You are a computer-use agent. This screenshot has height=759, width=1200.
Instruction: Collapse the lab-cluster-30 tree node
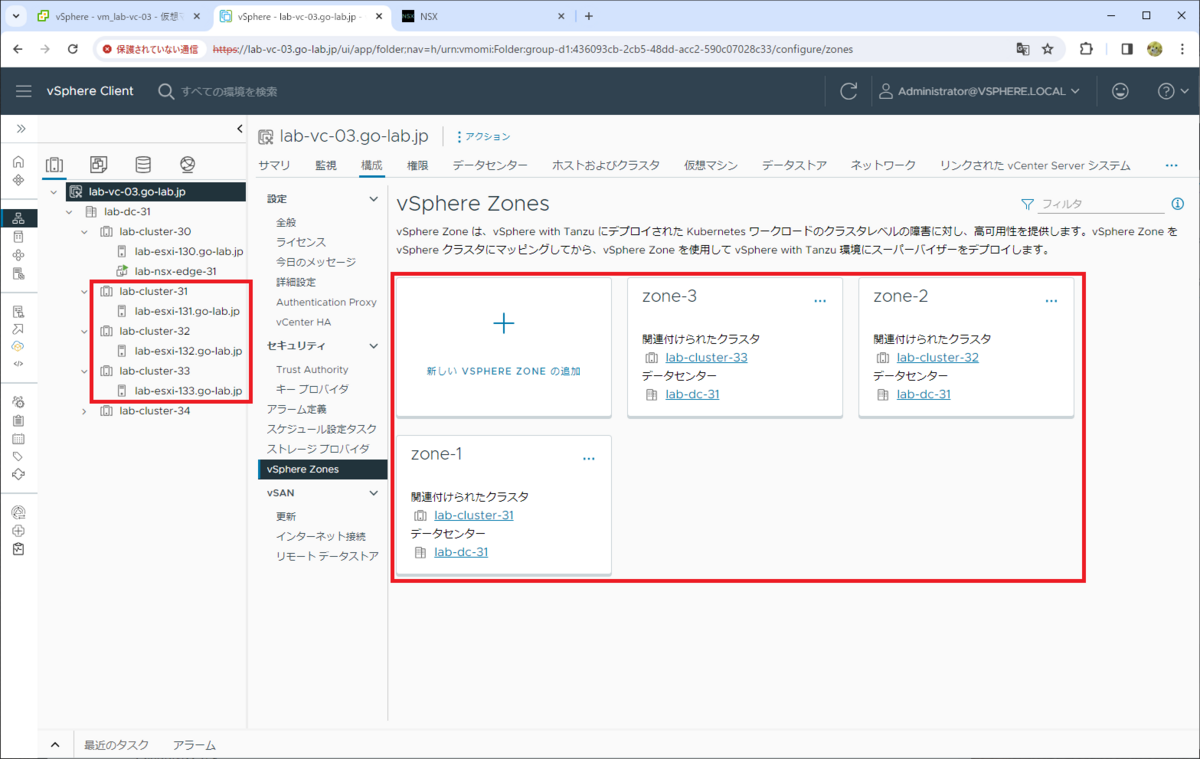pyautogui.click(x=84, y=232)
